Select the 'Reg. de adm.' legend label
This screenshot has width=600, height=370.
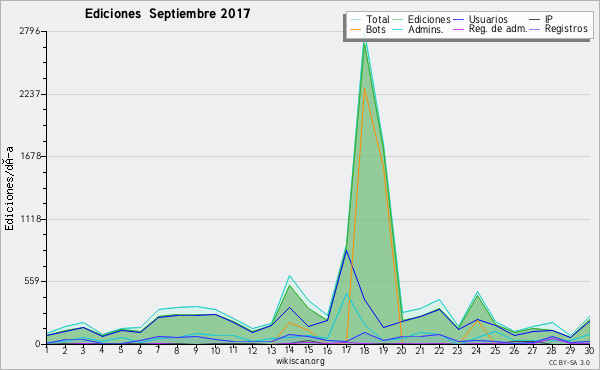tap(498, 29)
